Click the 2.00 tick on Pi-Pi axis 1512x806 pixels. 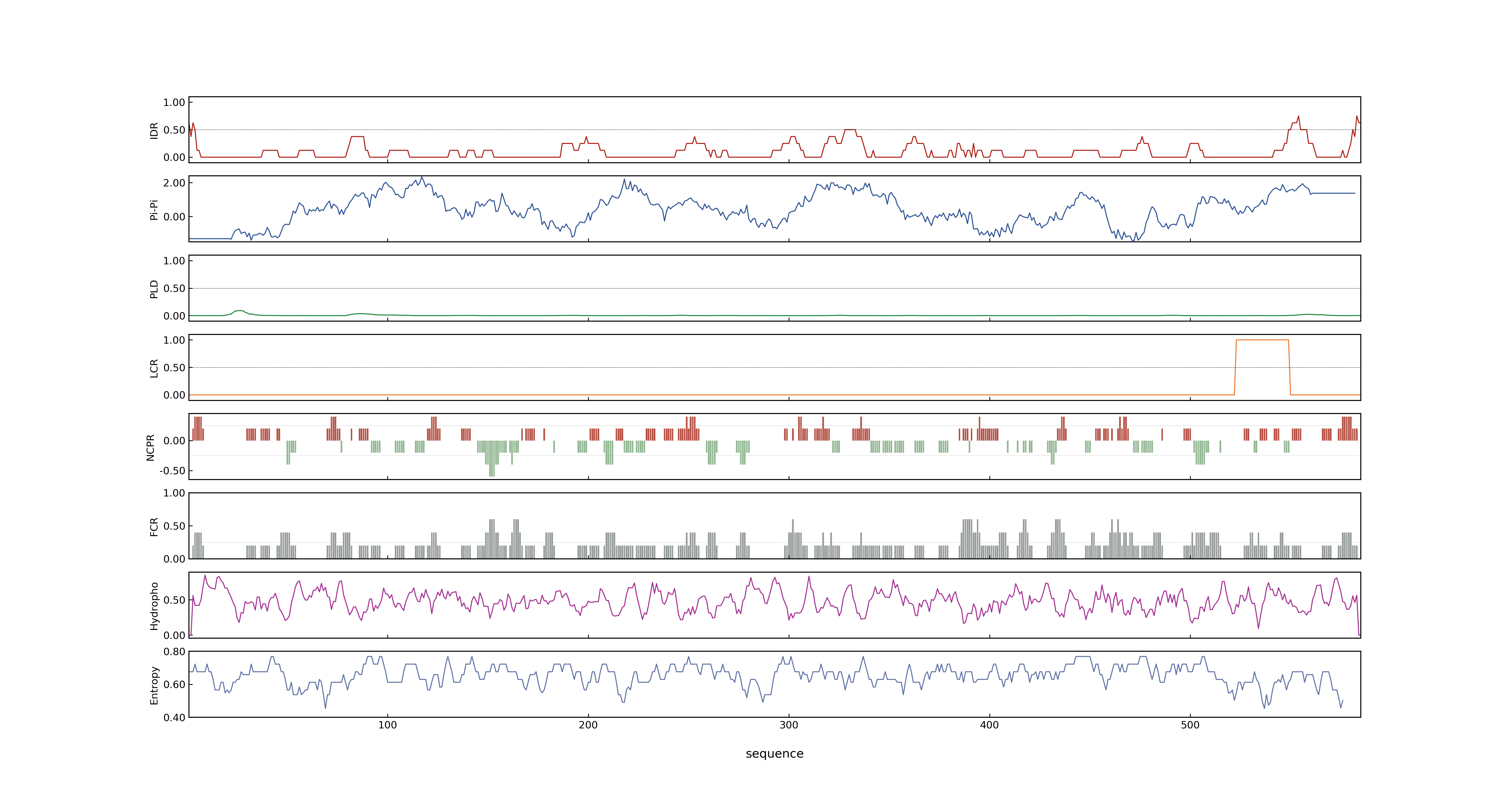(174, 183)
